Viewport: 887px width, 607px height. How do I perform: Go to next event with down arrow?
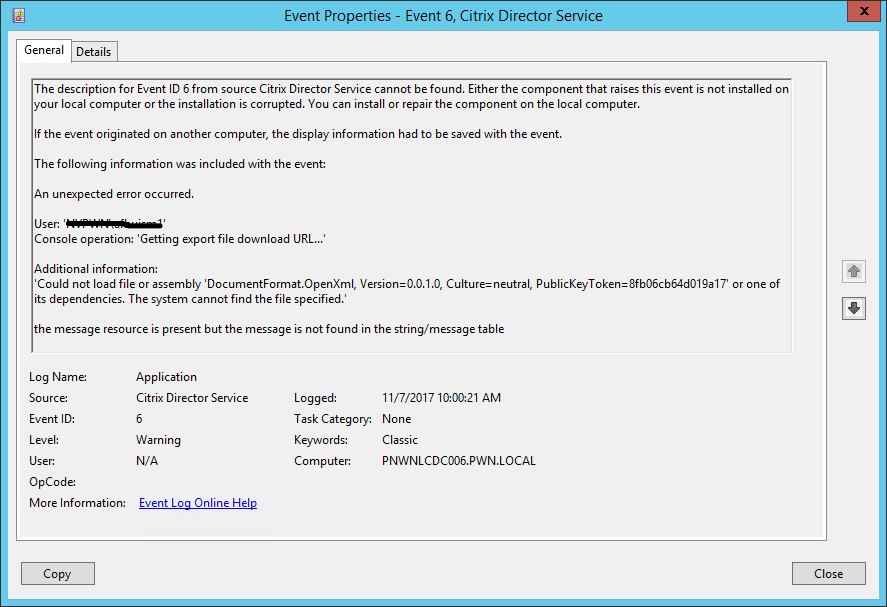click(853, 309)
